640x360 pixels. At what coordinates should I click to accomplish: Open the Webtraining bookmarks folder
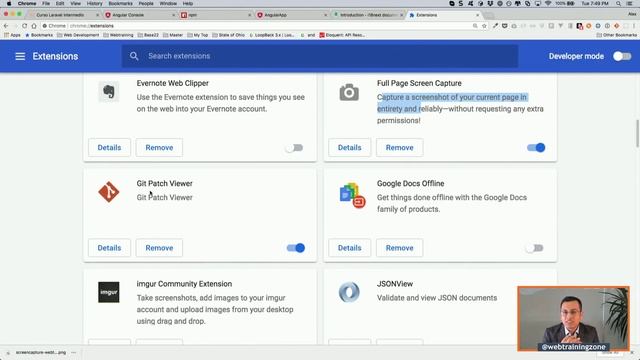pyautogui.click(x=118, y=35)
